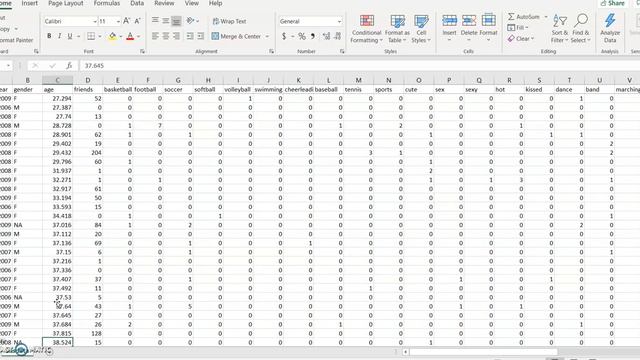This screenshot has width=640, height=360.
Task: Toggle Wrap Text
Action: point(229,21)
